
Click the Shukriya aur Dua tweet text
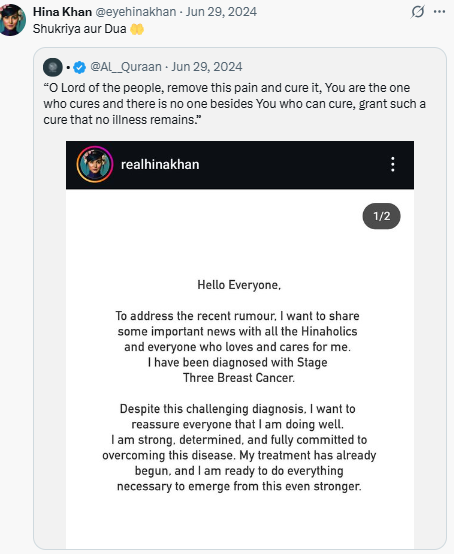79,29
